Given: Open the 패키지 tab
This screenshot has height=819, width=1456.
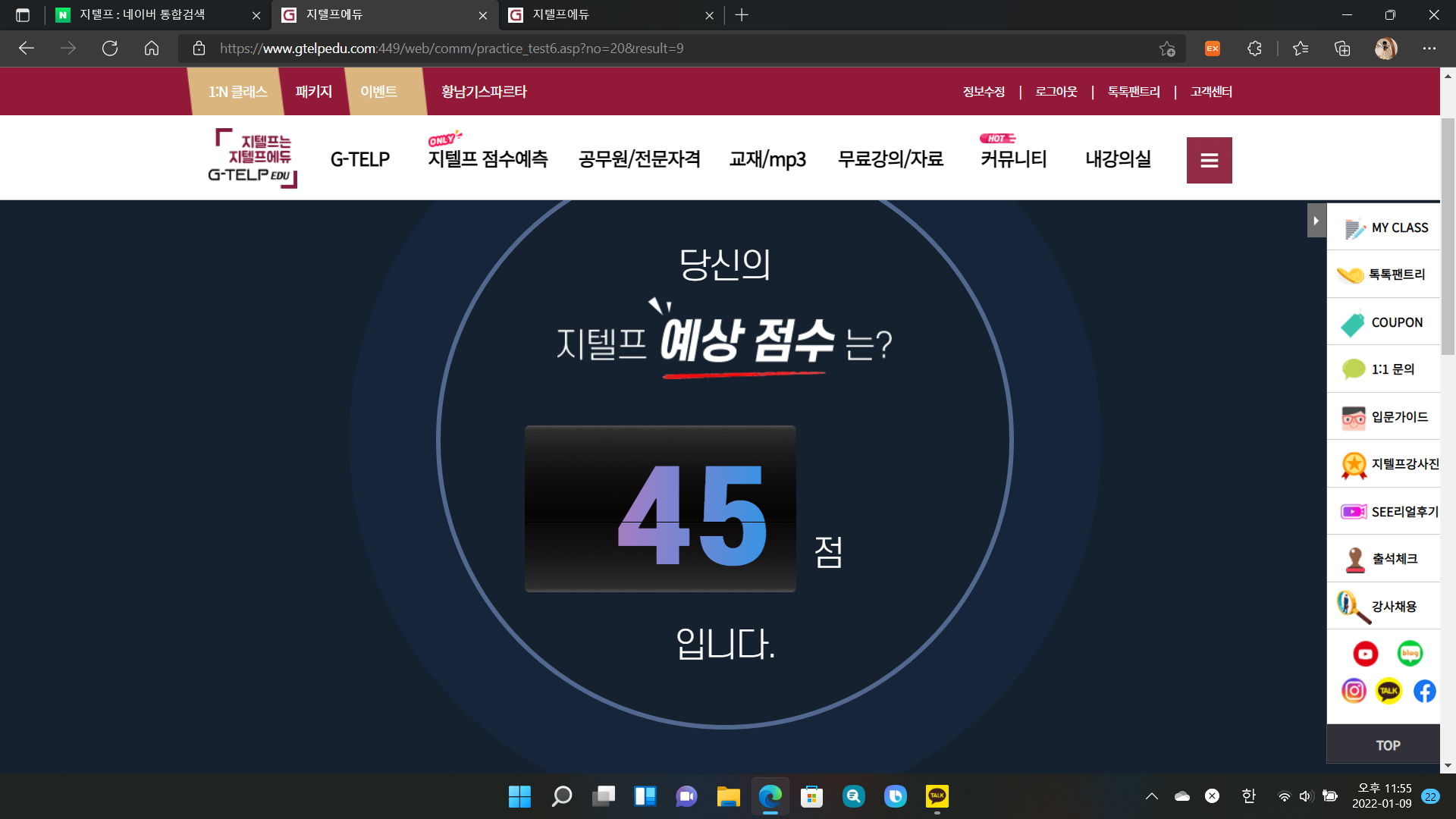Looking at the screenshot, I should 314,92.
